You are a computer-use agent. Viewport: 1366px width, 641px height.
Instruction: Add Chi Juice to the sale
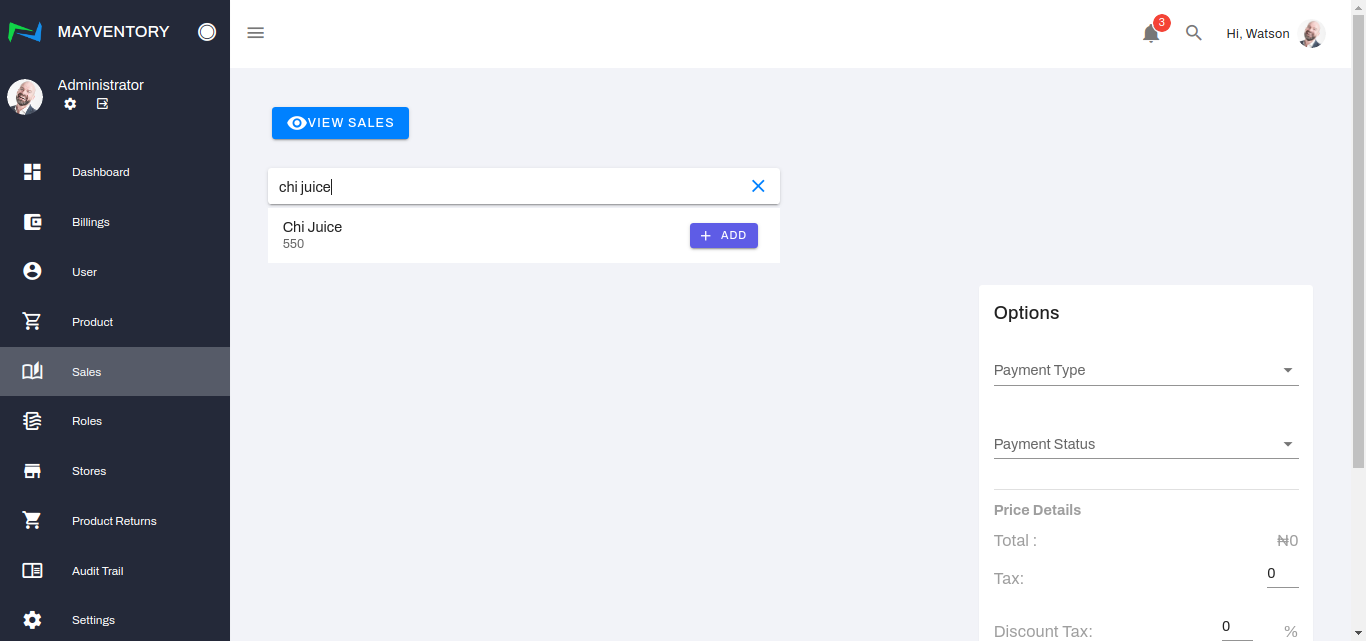click(723, 236)
